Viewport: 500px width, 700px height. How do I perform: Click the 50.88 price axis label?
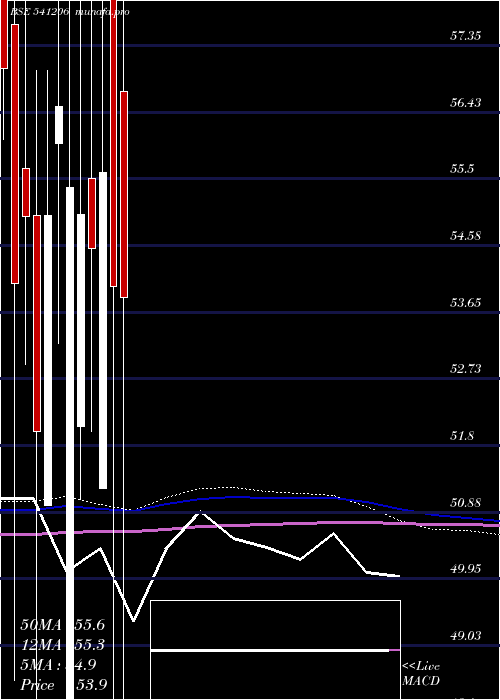465,503
